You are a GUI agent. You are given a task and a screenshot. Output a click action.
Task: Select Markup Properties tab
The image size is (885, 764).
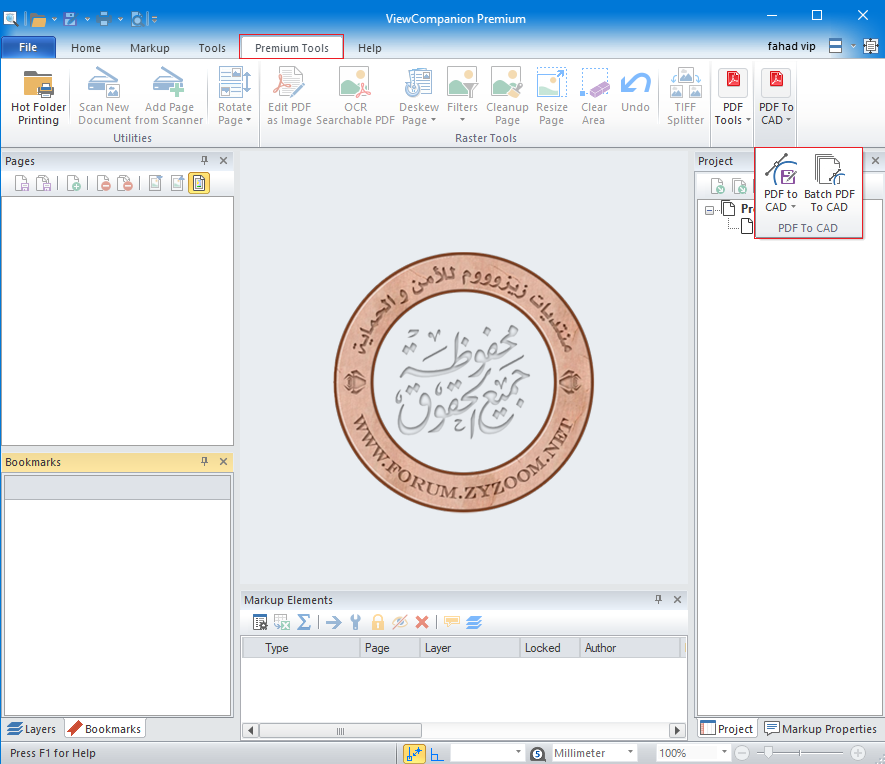tap(820, 728)
